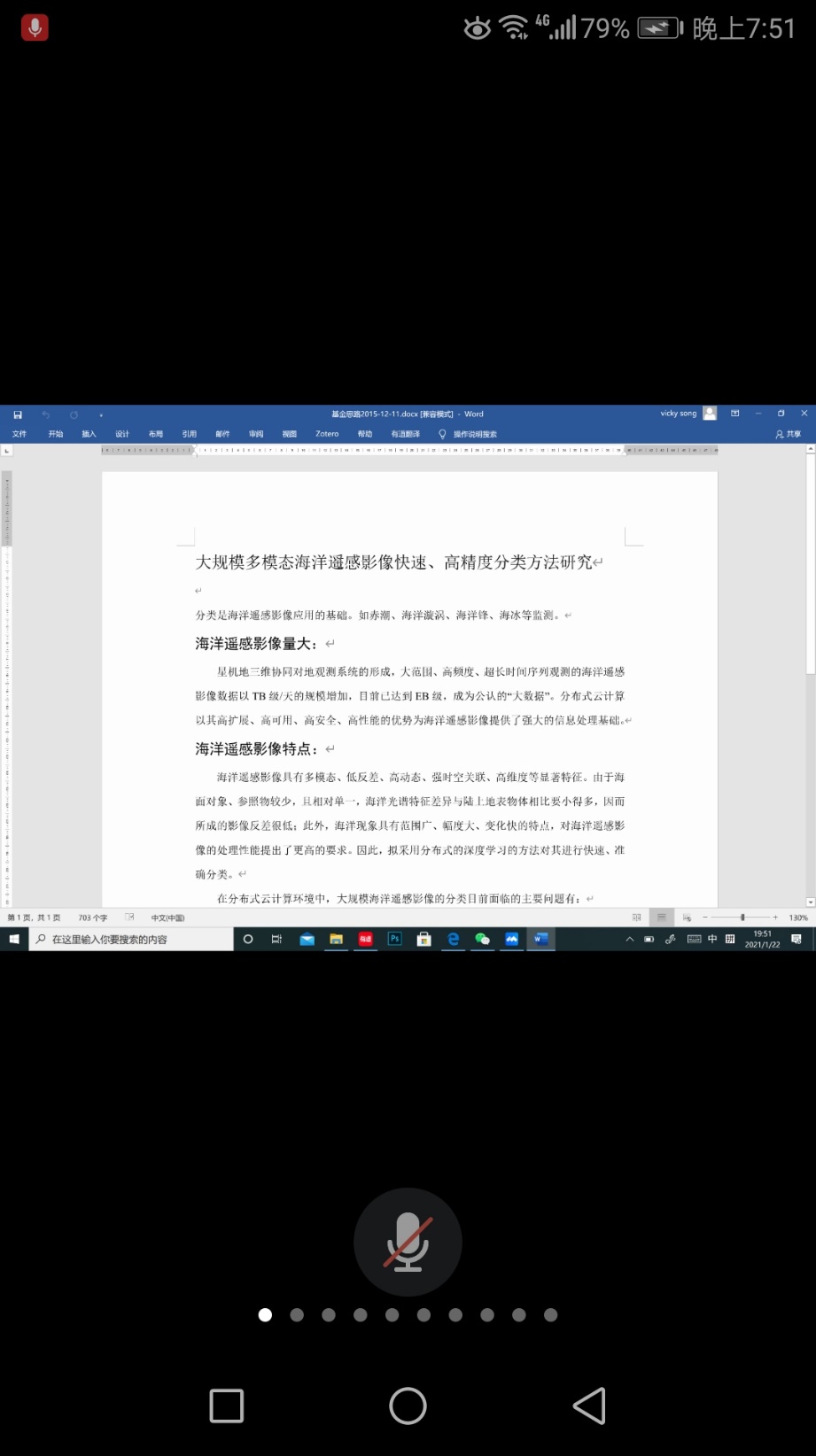Open Photoshop from the Windows taskbar
Image resolution: width=816 pixels, height=1456 pixels.
point(394,939)
